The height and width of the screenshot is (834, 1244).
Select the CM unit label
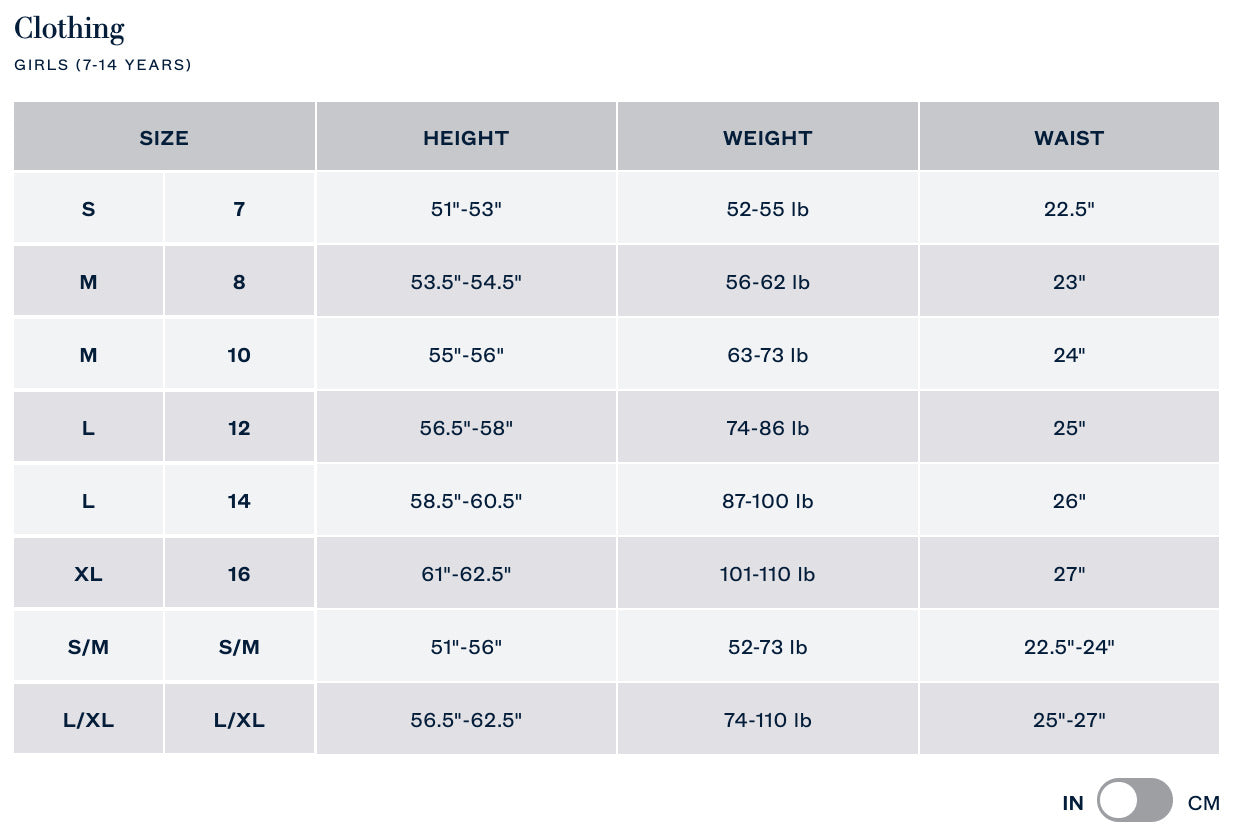pos(1203,802)
